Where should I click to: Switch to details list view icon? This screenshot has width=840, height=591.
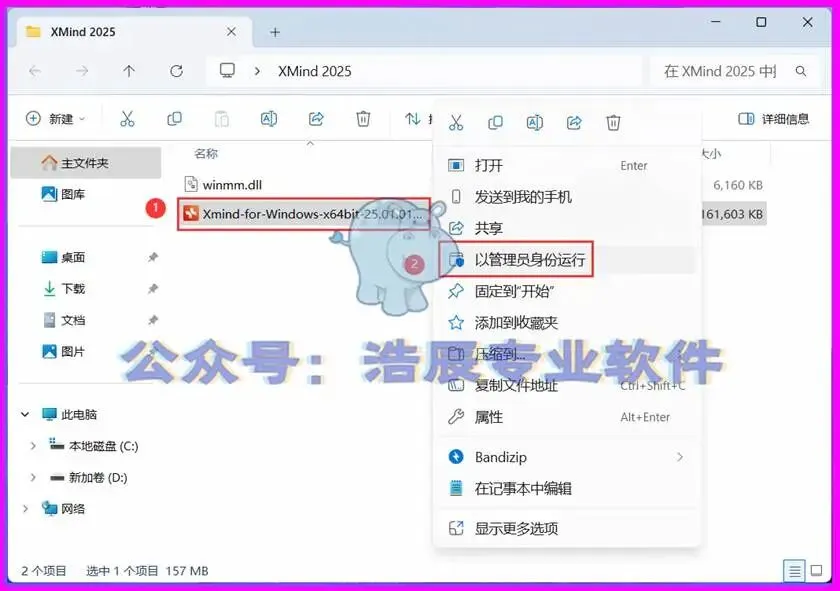[x=794, y=571]
